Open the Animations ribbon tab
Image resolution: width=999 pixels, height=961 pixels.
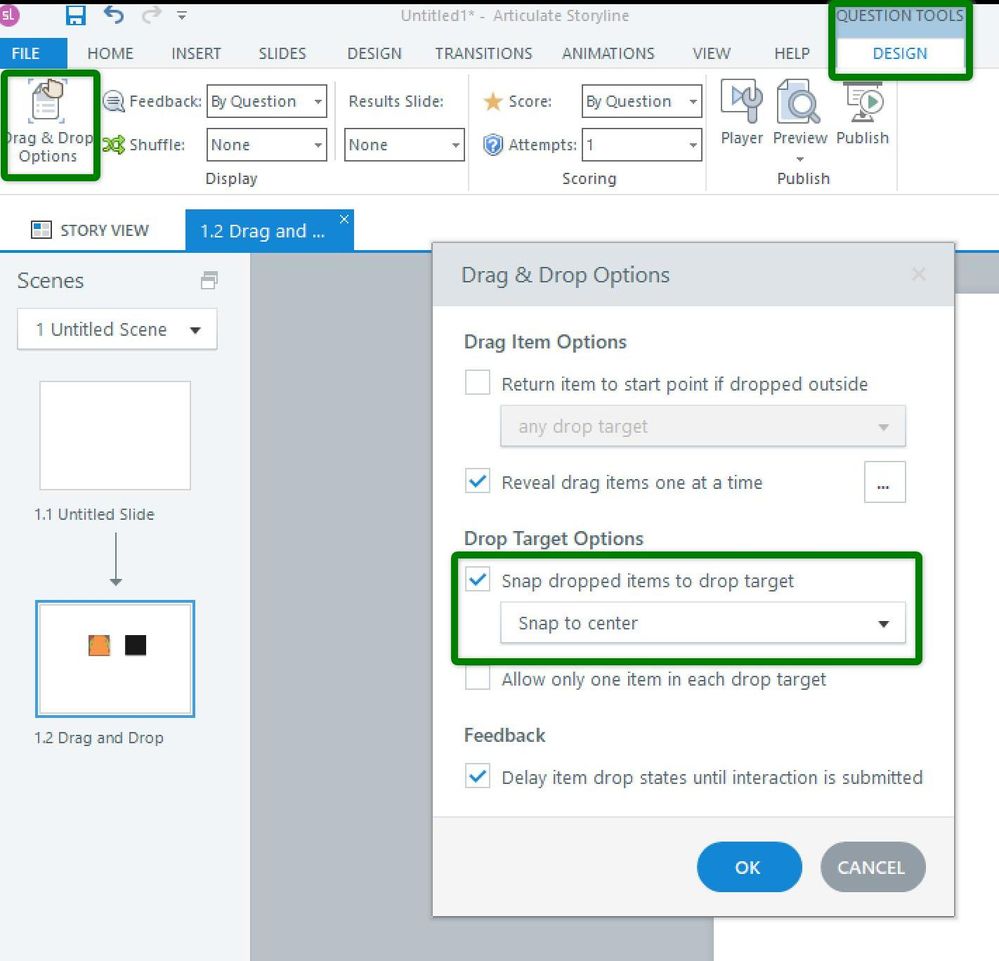(x=608, y=54)
